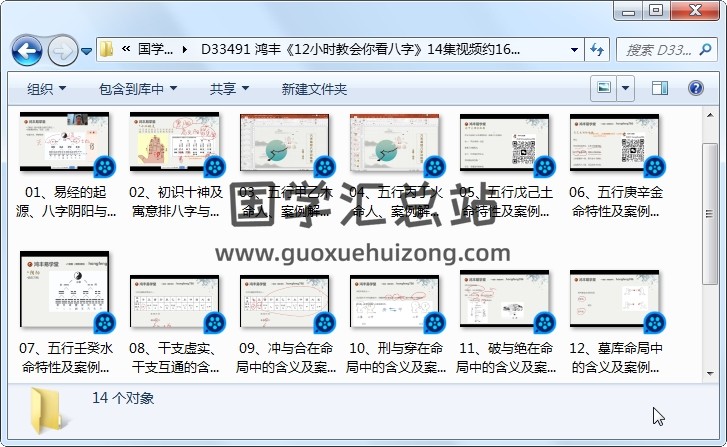
Task: Select video thumbnail 04、五行丙丁火
Action: click(x=395, y=142)
